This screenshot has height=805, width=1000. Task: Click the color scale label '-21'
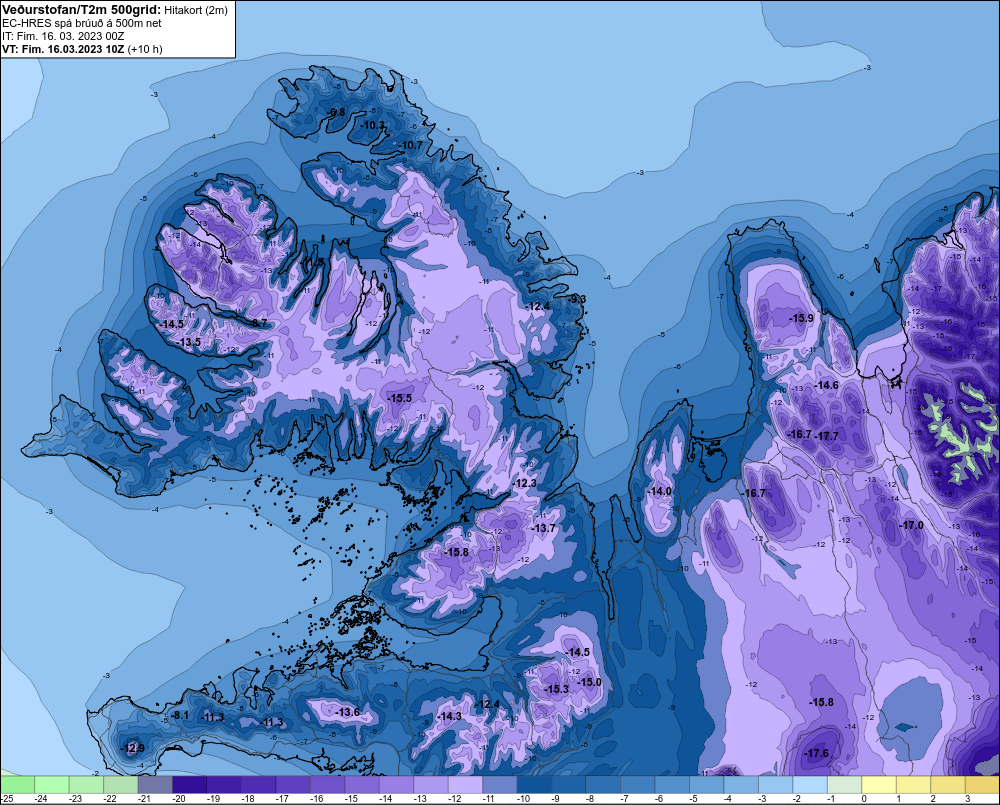click(144, 799)
